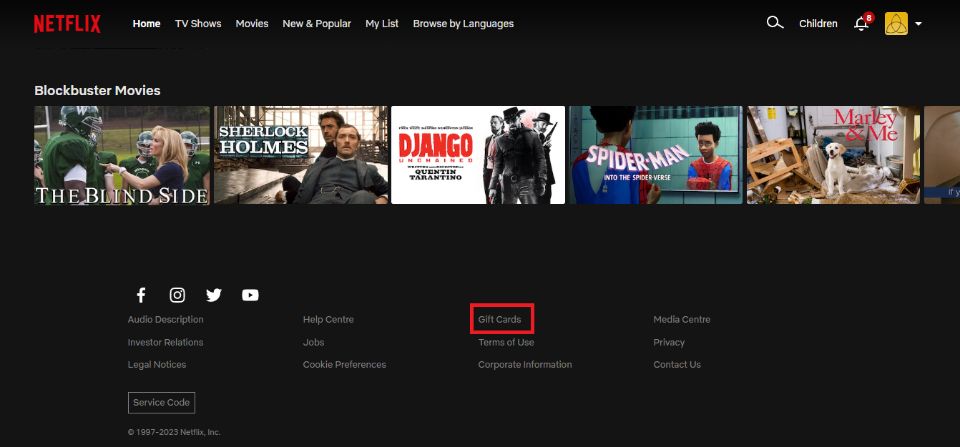This screenshot has height=447, width=960.
Task: Open Corporate Information link
Action: pos(525,364)
